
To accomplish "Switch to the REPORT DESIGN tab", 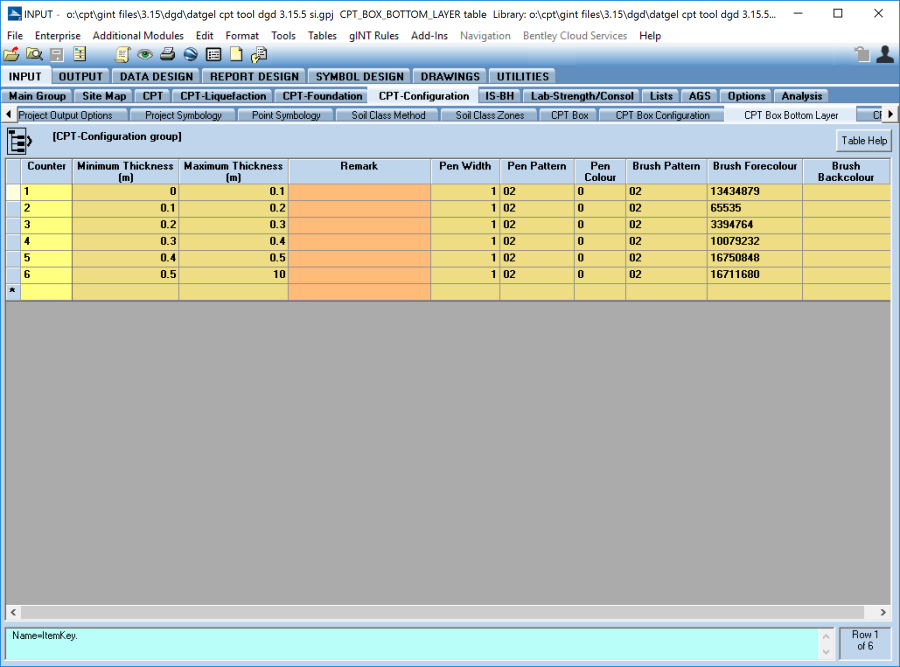I will tap(254, 77).
